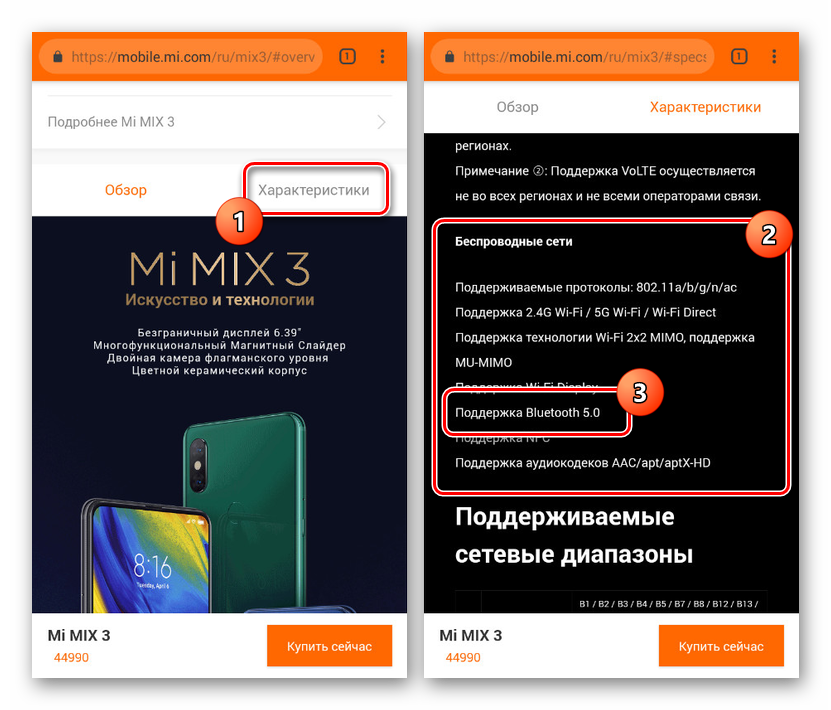Select Характеристики tab on right screen
The height and width of the screenshot is (710, 831).
point(705,107)
